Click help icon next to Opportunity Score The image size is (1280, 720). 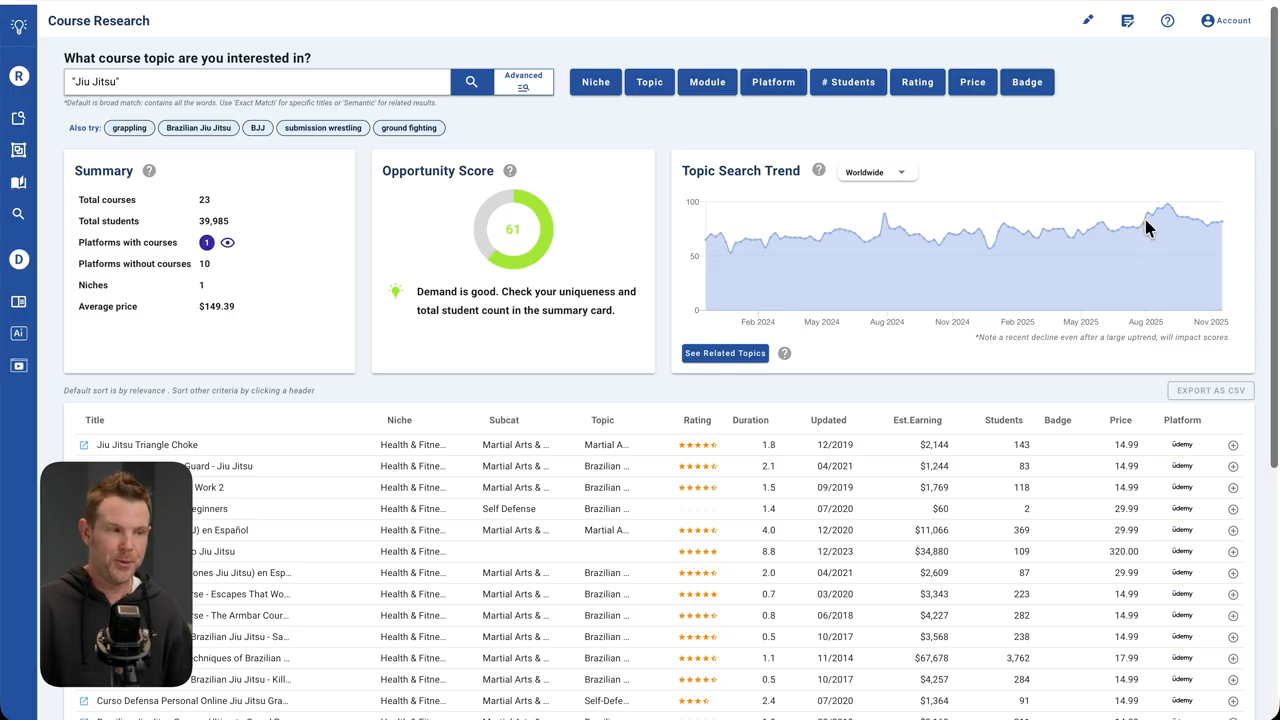pyautogui.click(x=510, y=171)
